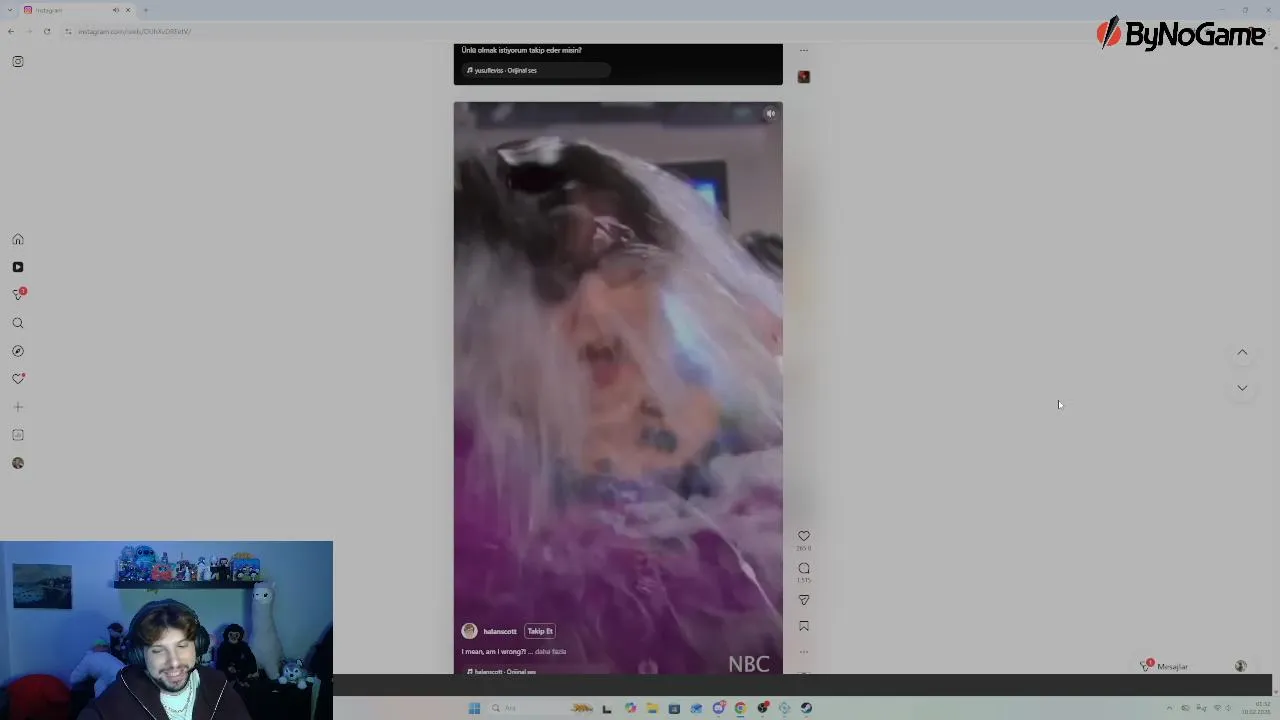Reload the Instagram page
This screenshot has width=1280, height=720.
(x=47, y=31)
